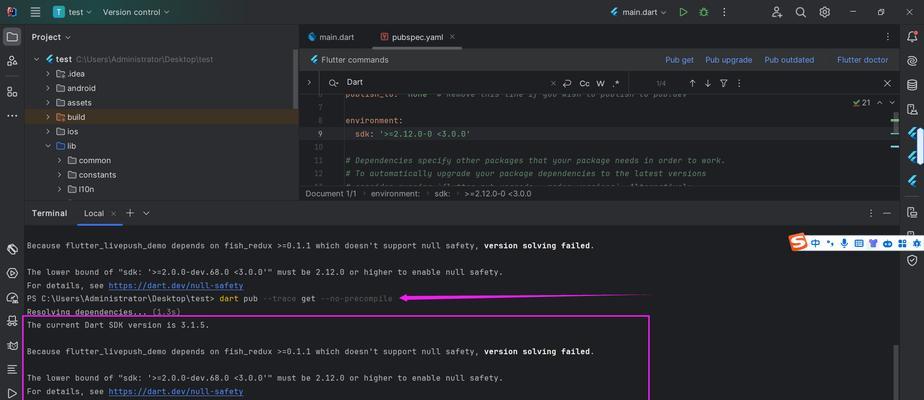This screenshot has height=400, width=924.
Task: Expand replace field chevron in find bar
Action: [x=309, y=83]
